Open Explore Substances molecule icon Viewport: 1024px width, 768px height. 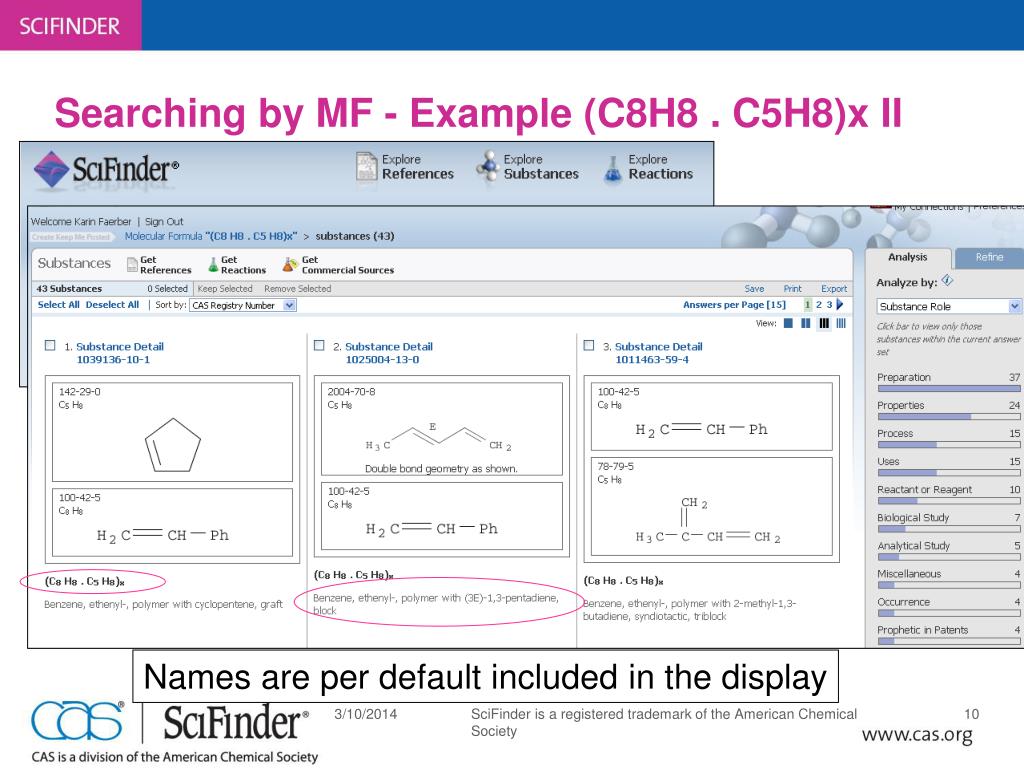(488, 166)
